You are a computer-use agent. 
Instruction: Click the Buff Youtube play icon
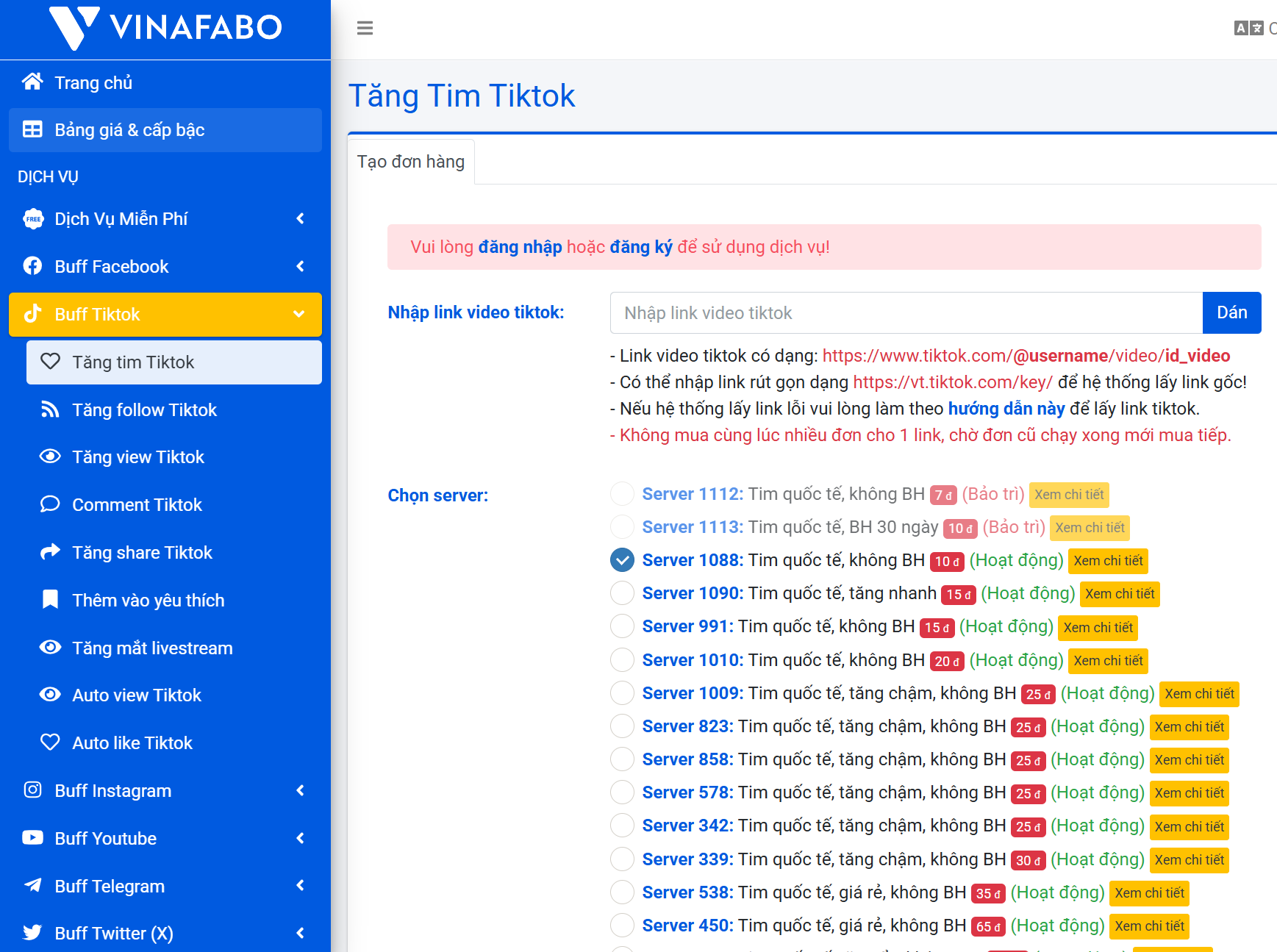coord(33,838)
